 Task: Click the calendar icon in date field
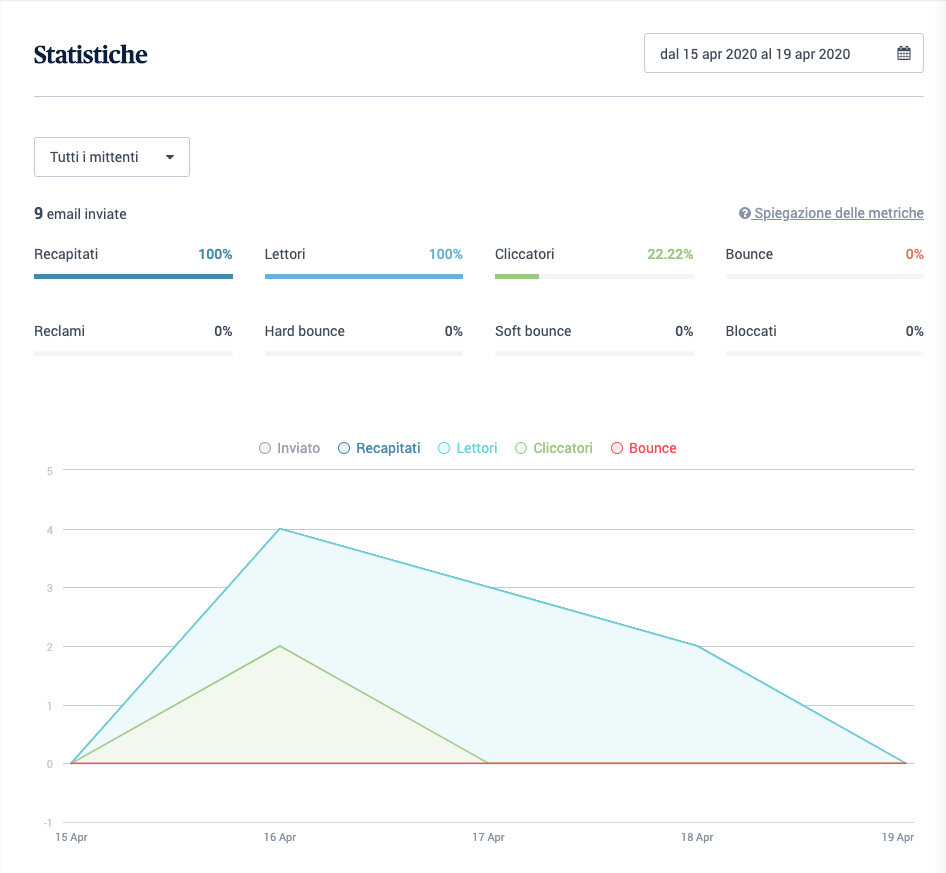(x=903, y=54)
